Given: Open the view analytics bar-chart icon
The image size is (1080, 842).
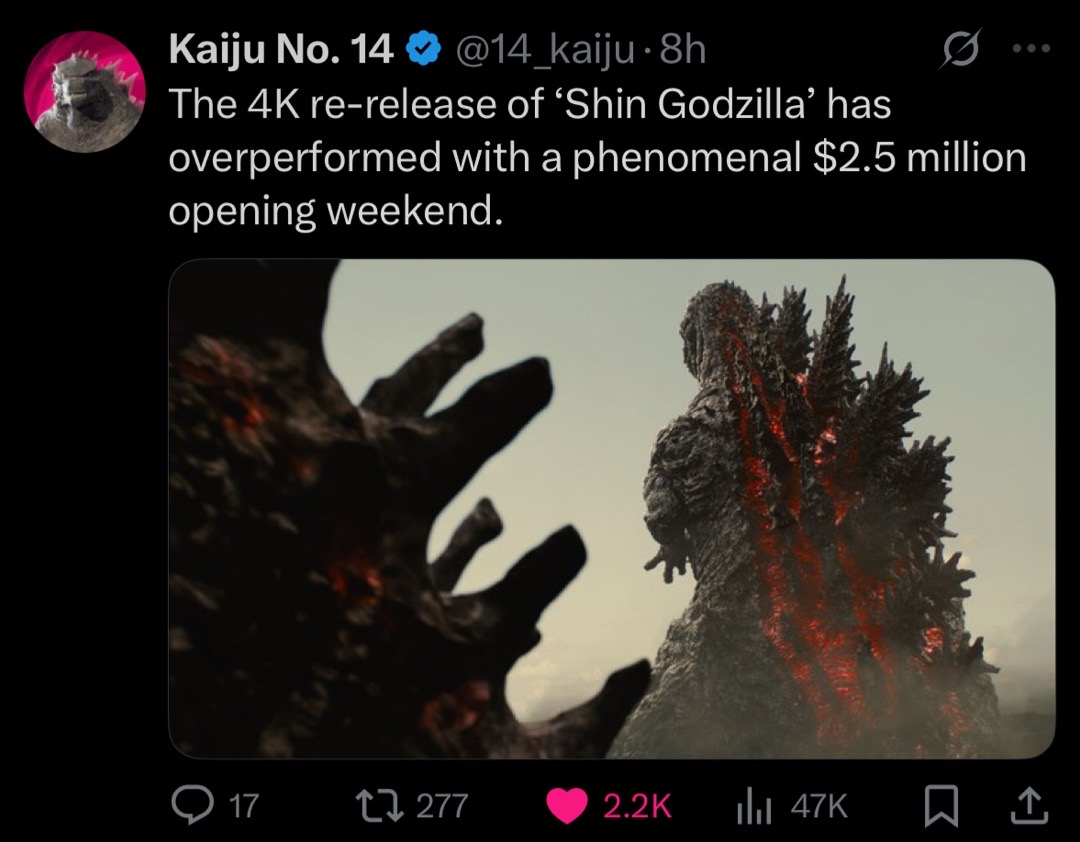Looking at the screenshot, I should coord(754,806).
